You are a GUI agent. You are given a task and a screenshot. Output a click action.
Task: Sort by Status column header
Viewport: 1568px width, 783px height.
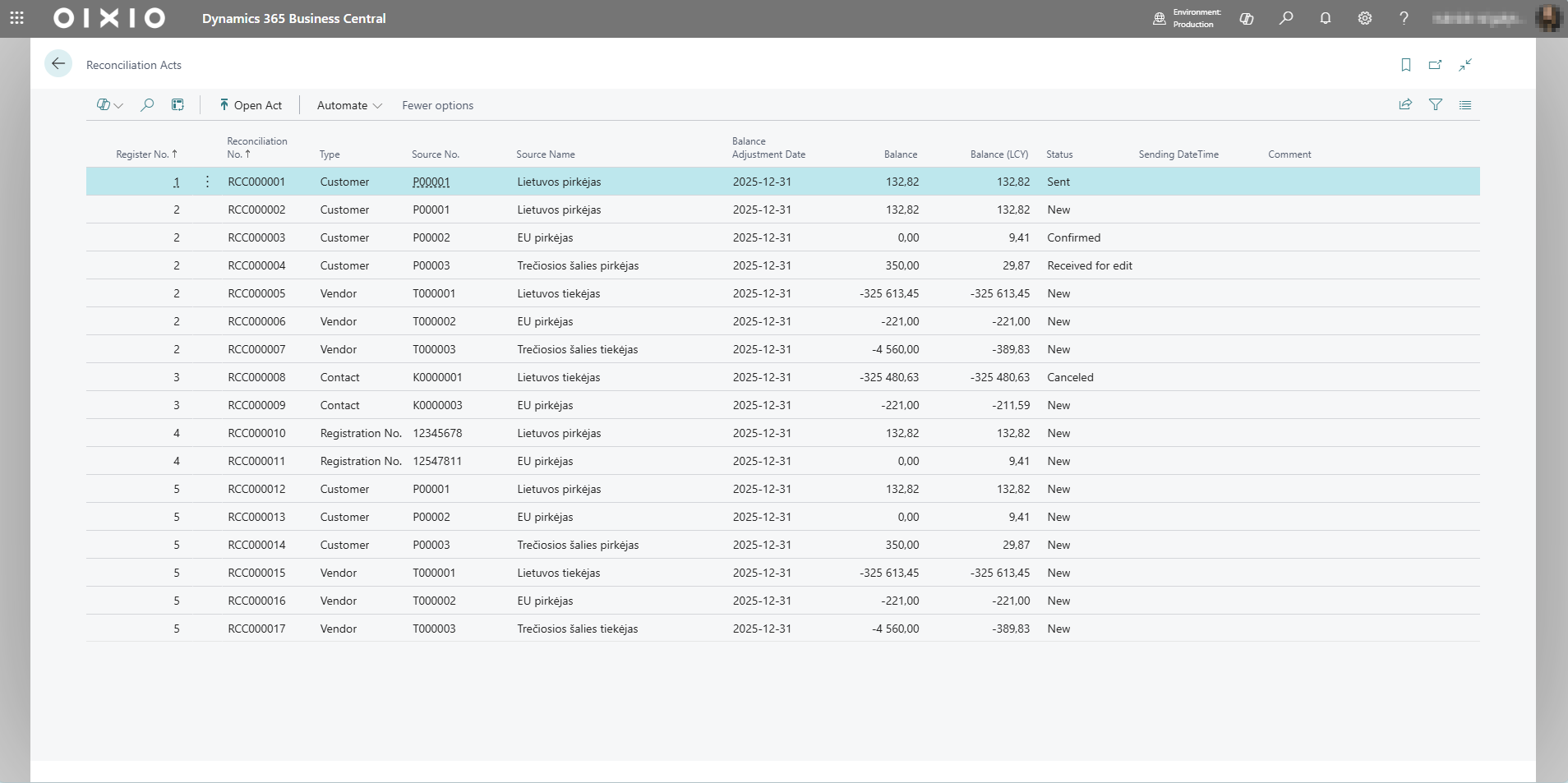pos(1059,154)
